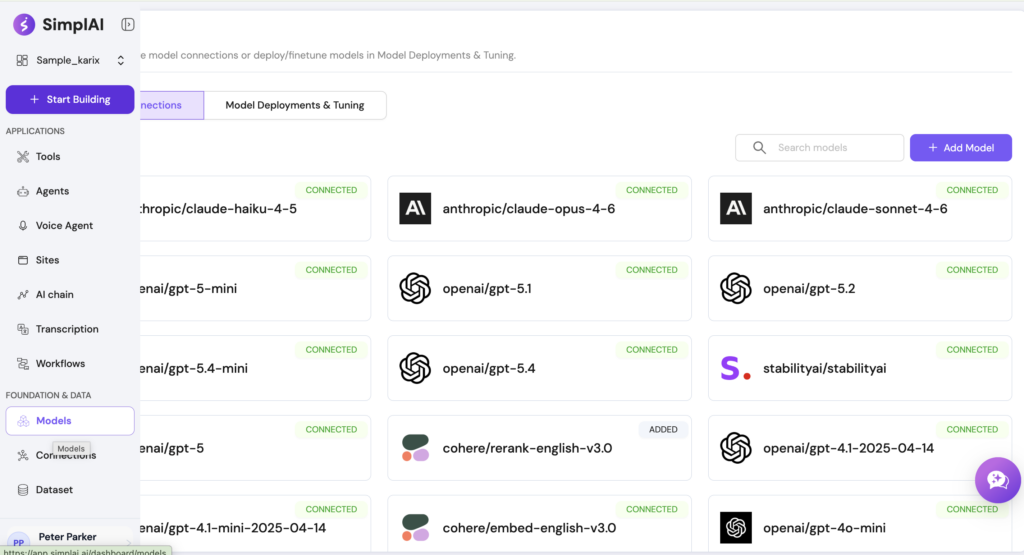This screenshot has width=1024, height=555.
Task: Click the Cohere logo on embed-english-v3.0
Action: [x=415, y=528]
